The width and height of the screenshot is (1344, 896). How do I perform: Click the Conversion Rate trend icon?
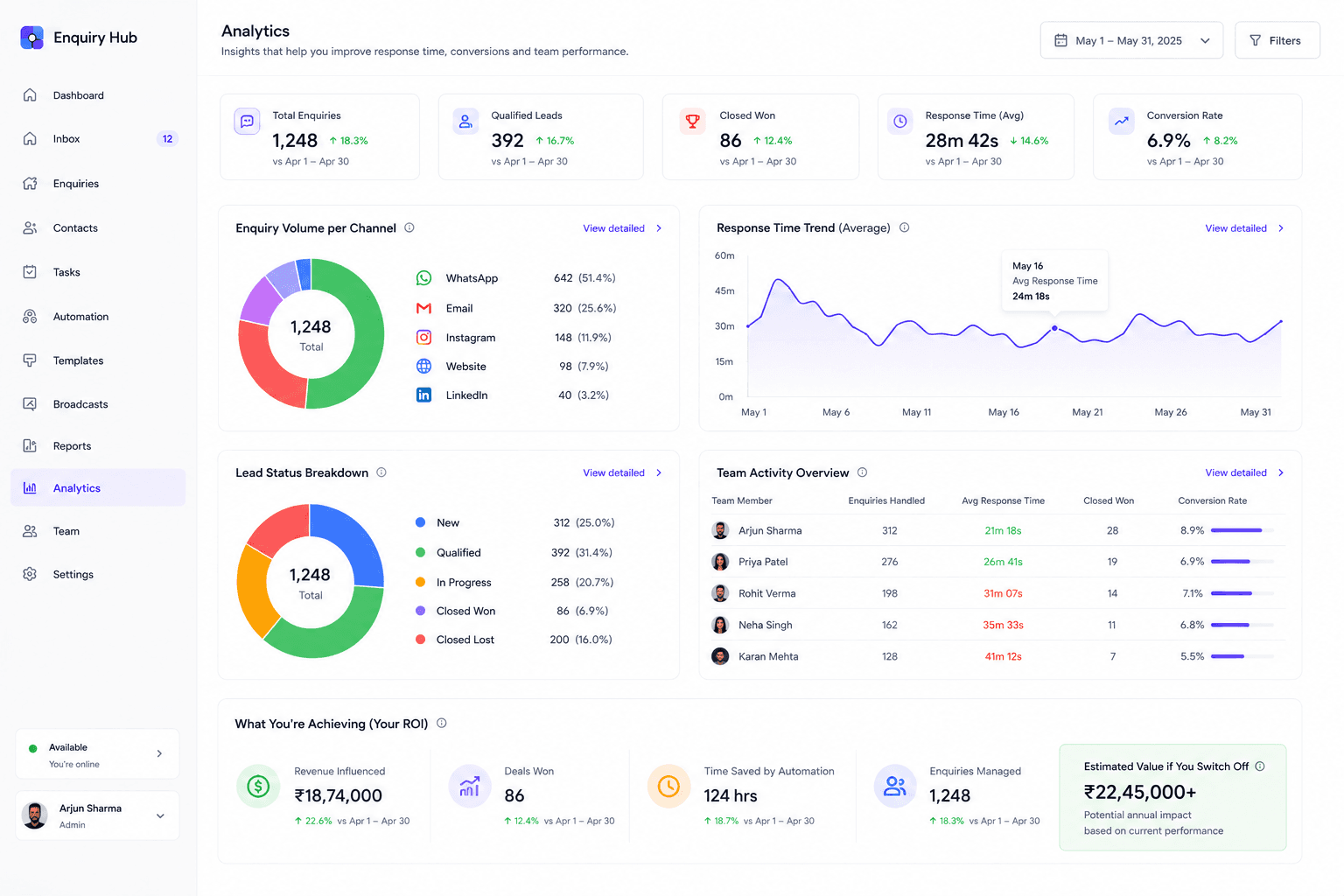(x=1122, y=122)
